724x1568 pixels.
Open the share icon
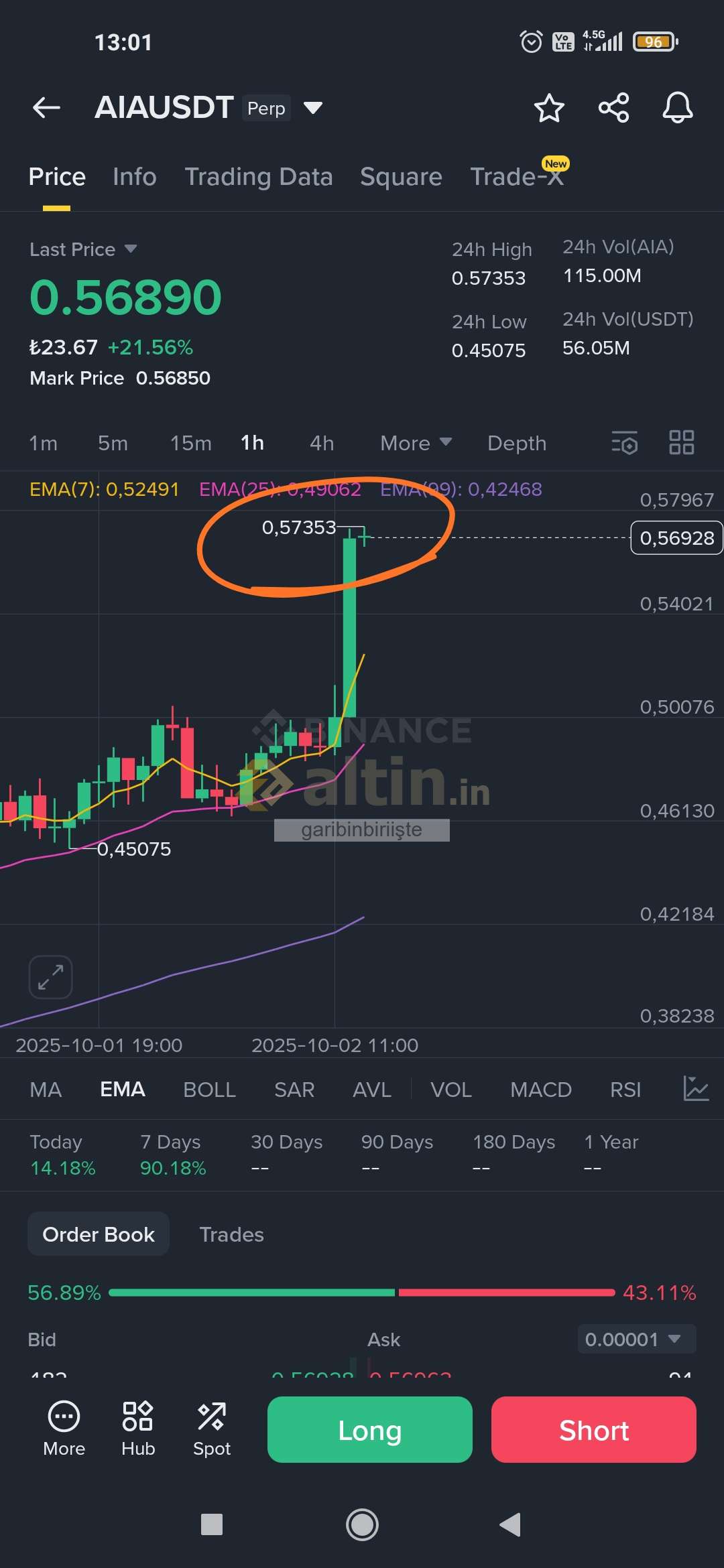coord(613,107)
